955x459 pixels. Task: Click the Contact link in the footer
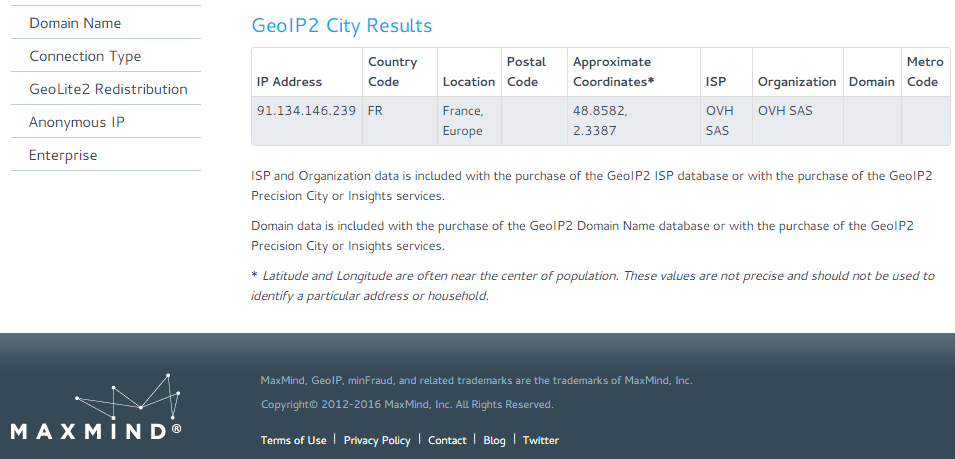[447, 440]
